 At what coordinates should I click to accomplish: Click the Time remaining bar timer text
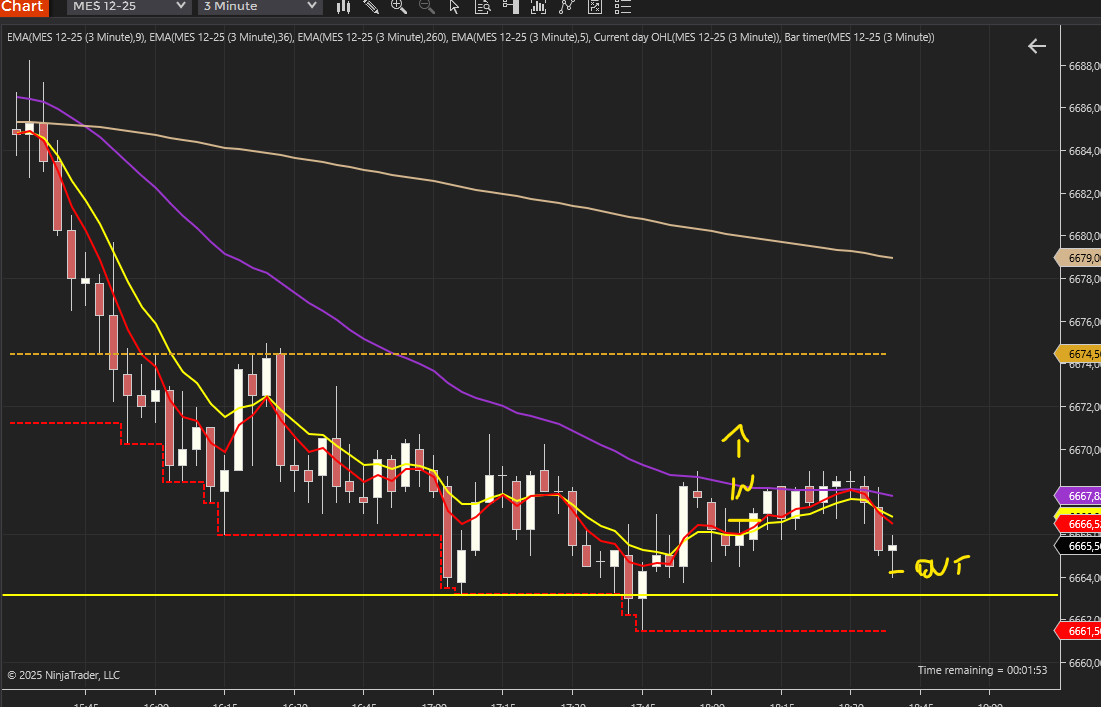click(982, 670)
